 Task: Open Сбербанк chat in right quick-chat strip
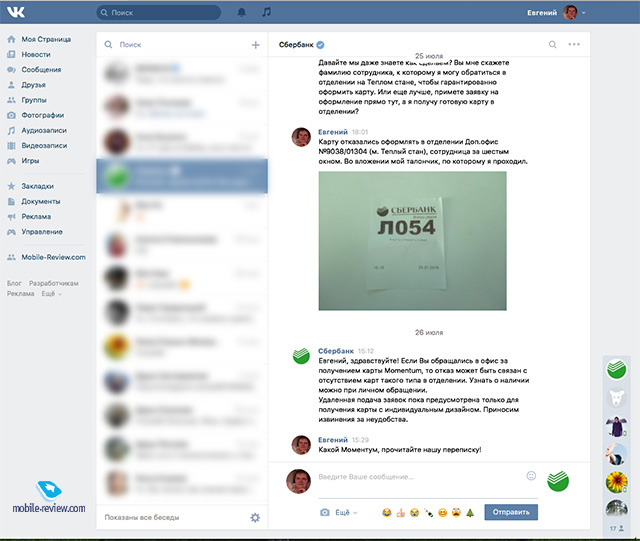click(616, 370)
